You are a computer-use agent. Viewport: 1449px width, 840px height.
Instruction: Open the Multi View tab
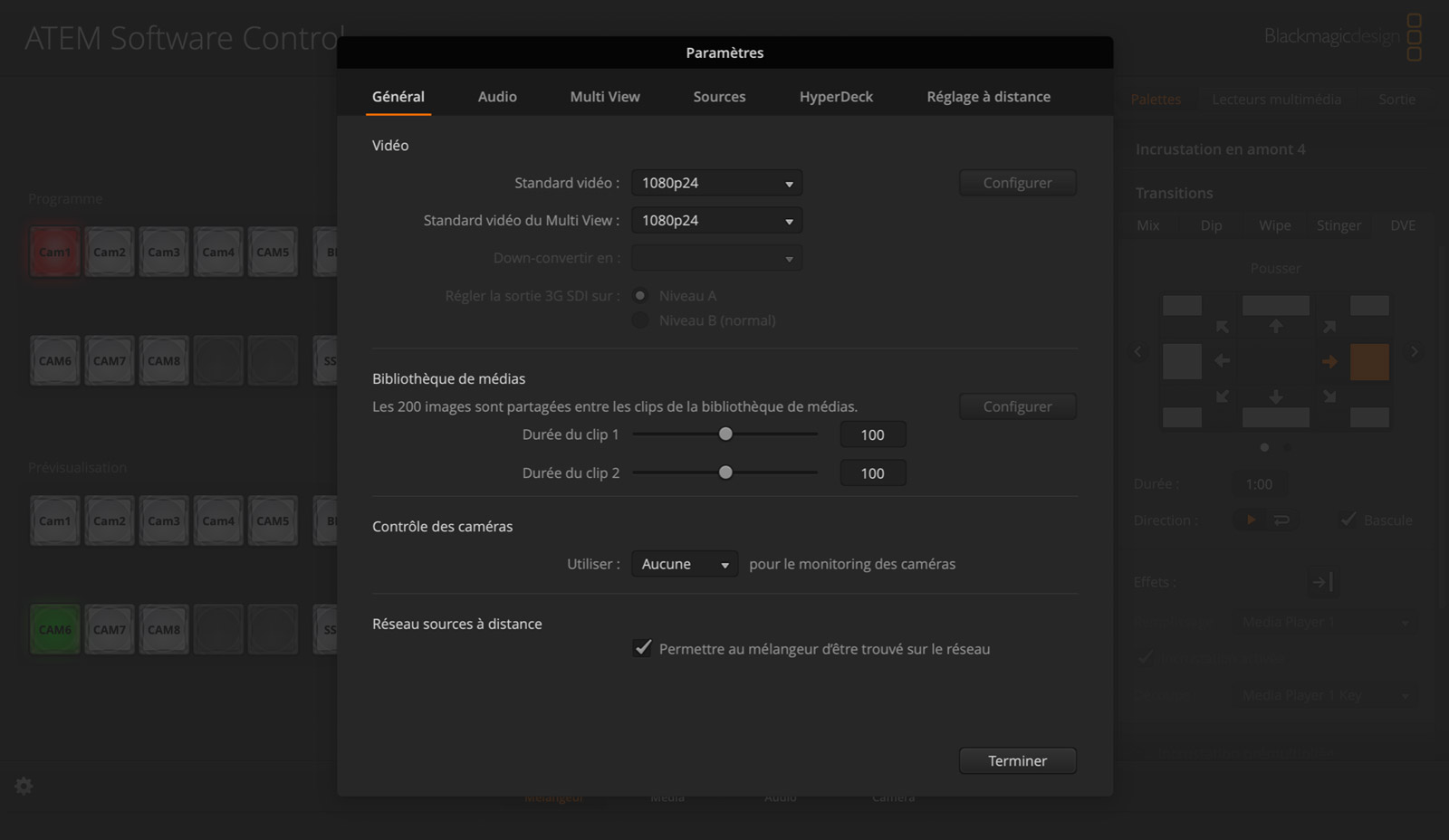tap(605, 97)
